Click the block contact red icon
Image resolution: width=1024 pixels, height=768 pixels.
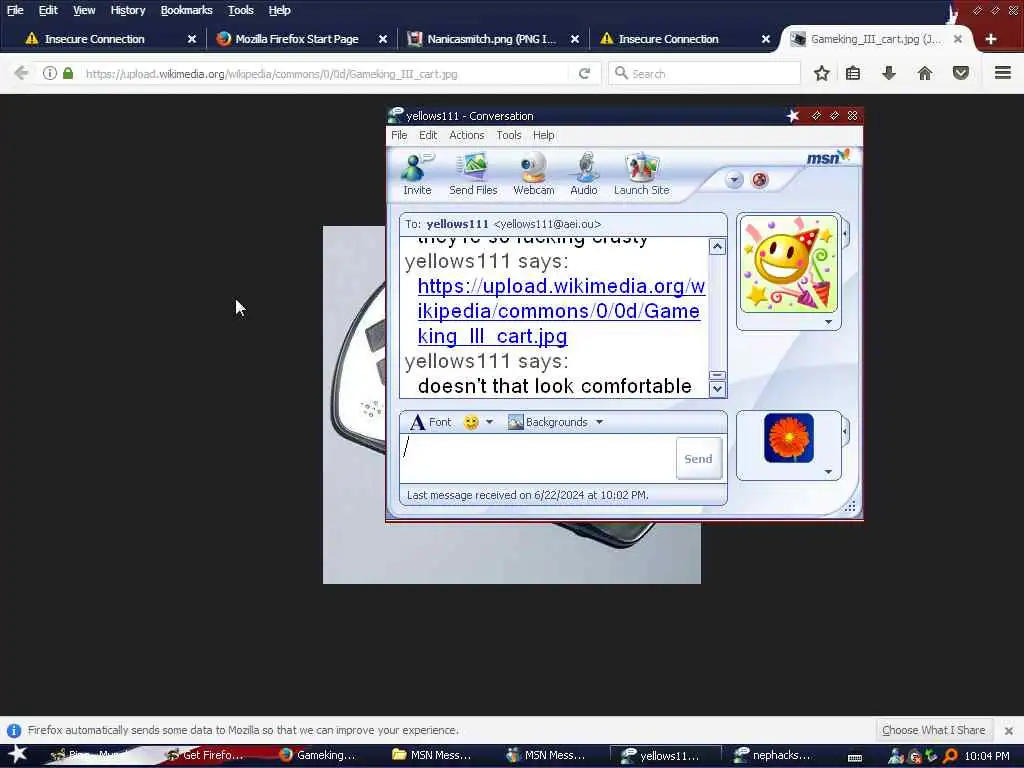tap(760, 180)
